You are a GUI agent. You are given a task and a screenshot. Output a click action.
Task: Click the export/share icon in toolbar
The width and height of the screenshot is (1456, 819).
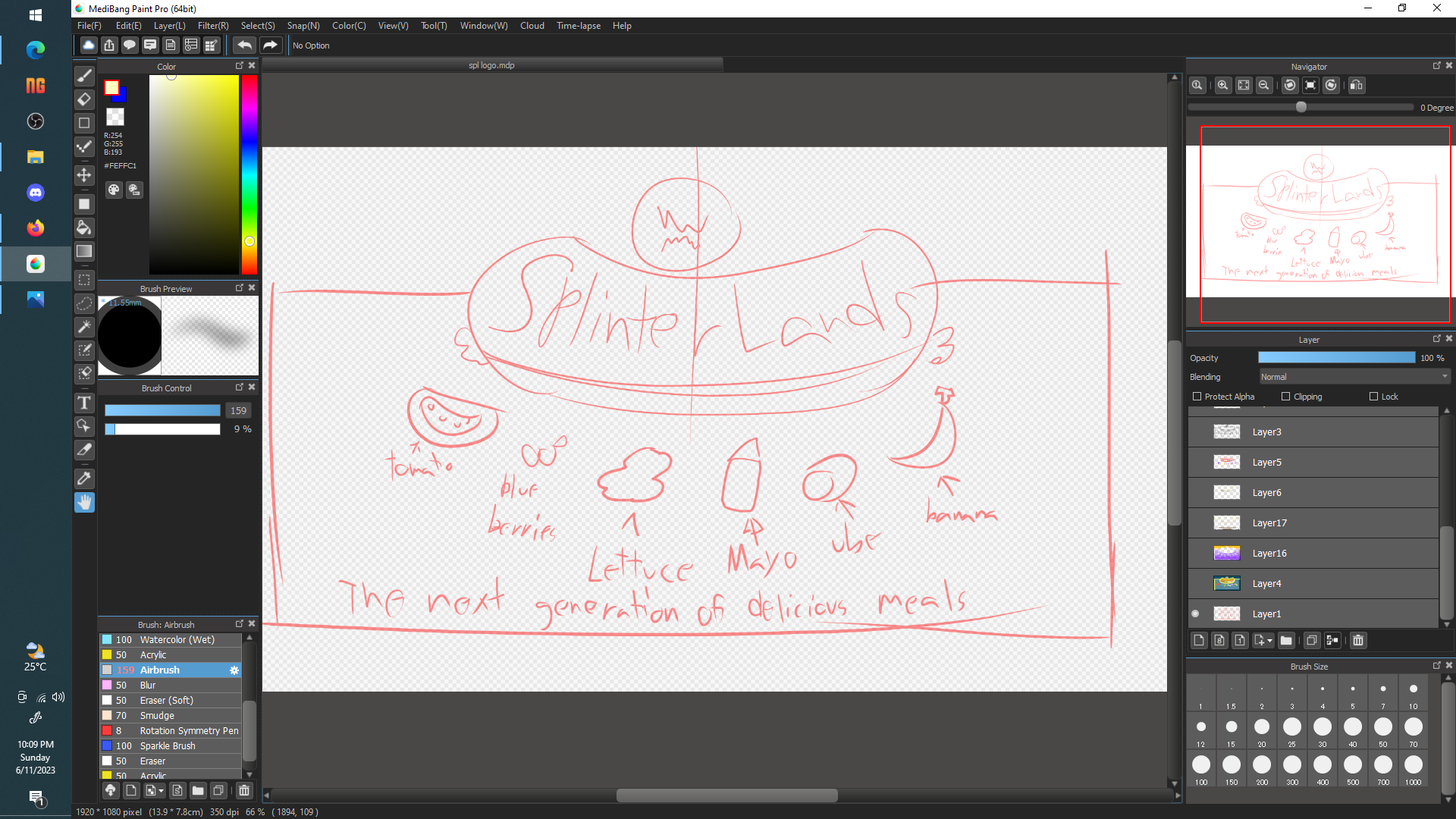[109, 45]
